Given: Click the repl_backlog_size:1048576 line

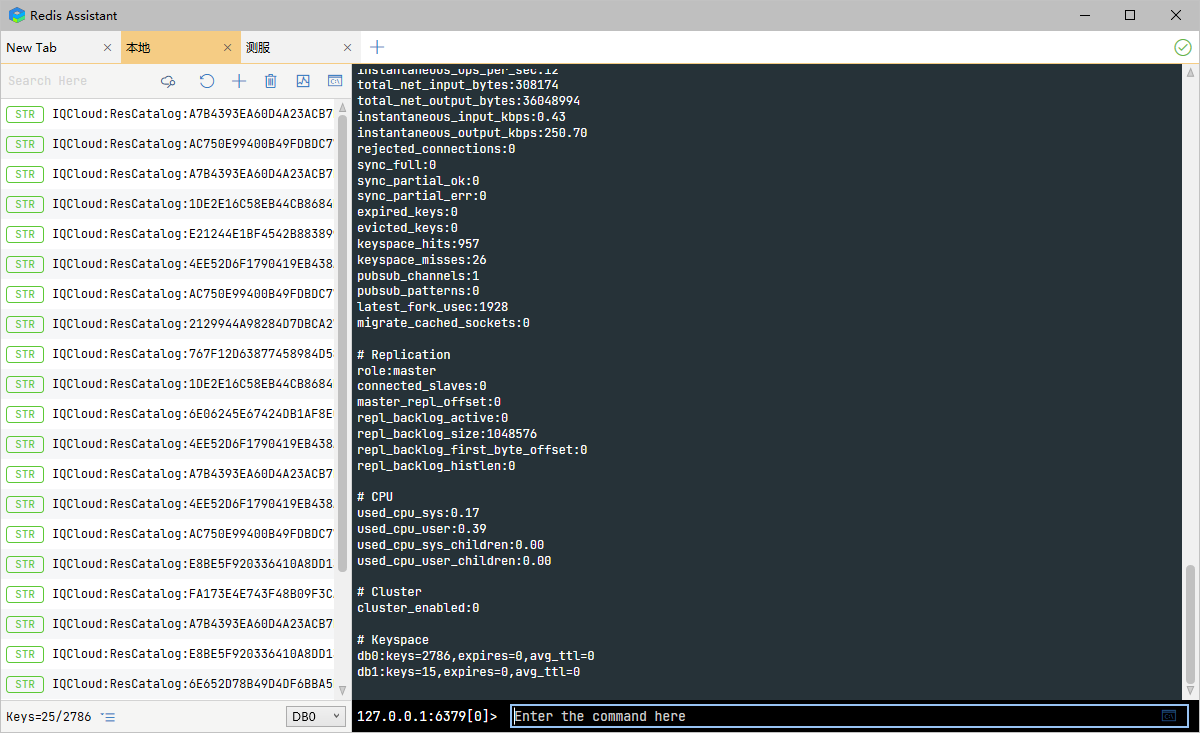Looking at the screenshot, I should (x=447, y=434).
